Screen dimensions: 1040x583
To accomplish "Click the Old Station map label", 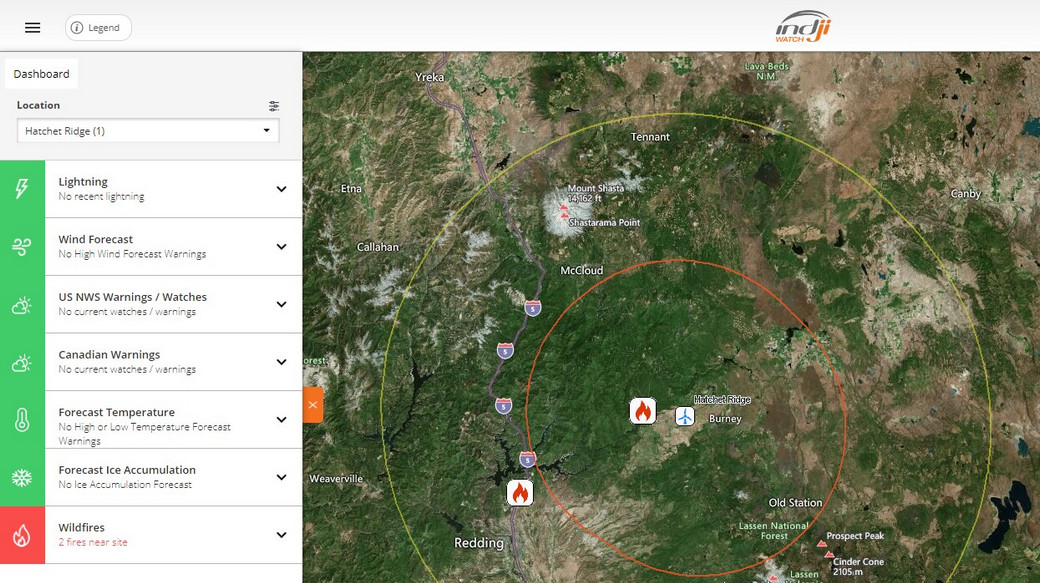I will [x=795, y=503].
